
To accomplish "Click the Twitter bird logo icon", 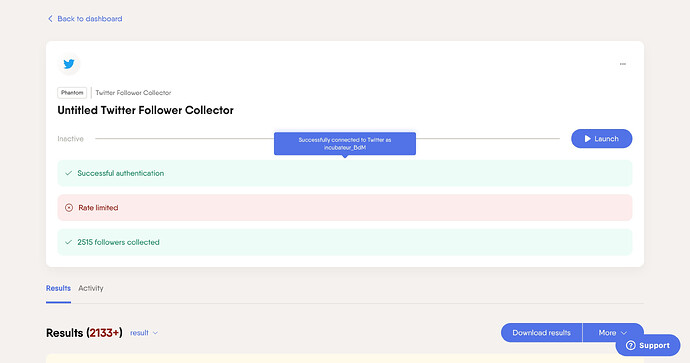I will [69, 64].
